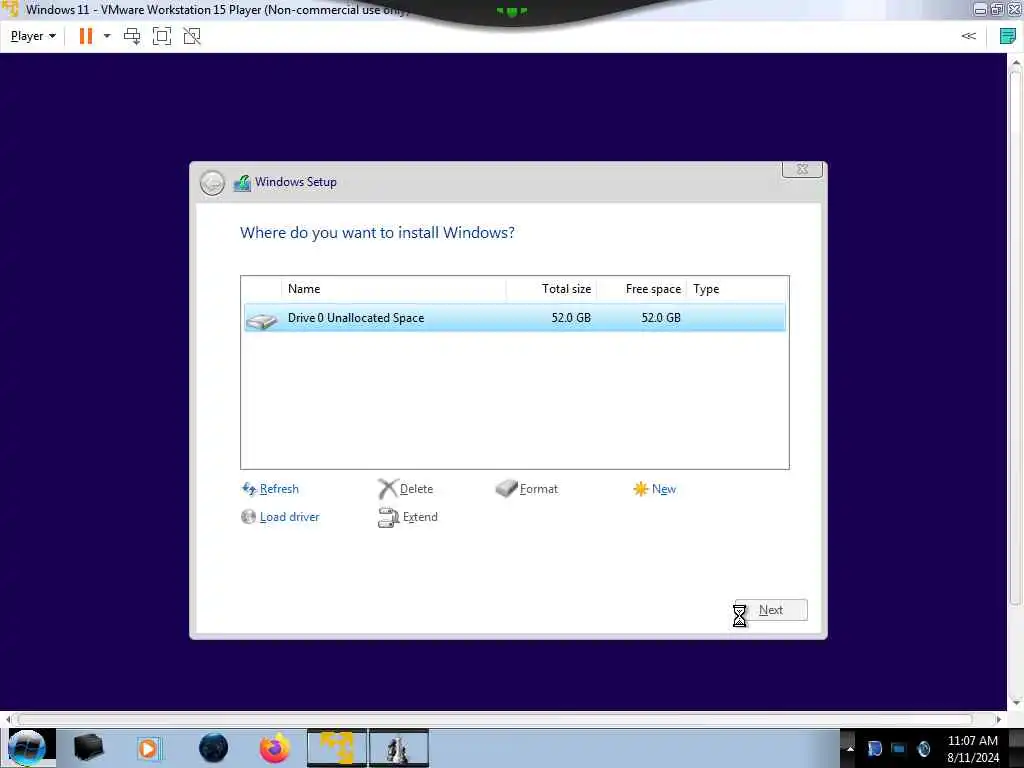Click the round dark clock-like tray icon
The image size is (1024, 768).
coord(923,748)
